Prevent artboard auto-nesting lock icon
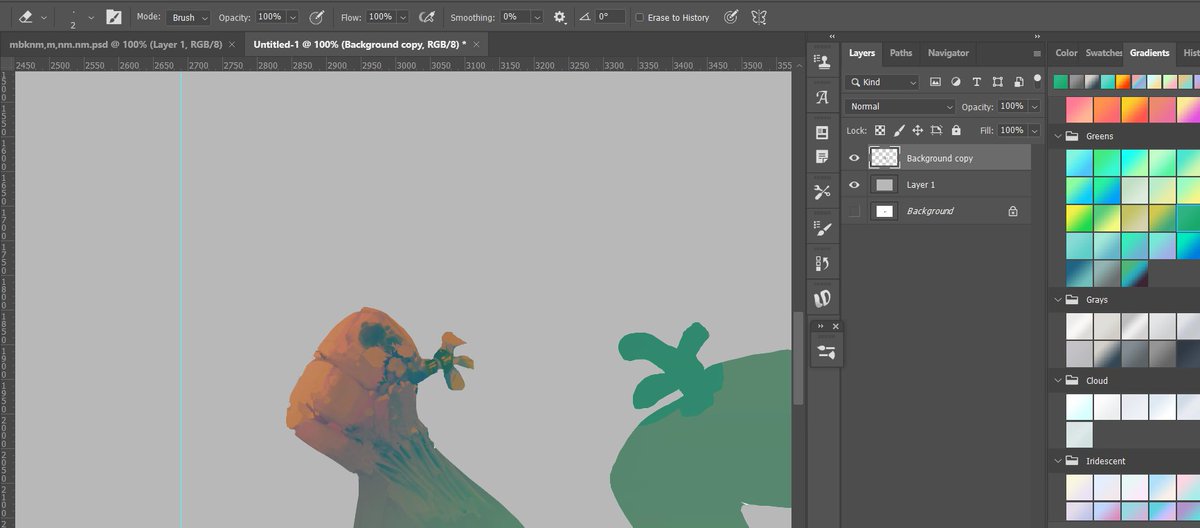 937,130
